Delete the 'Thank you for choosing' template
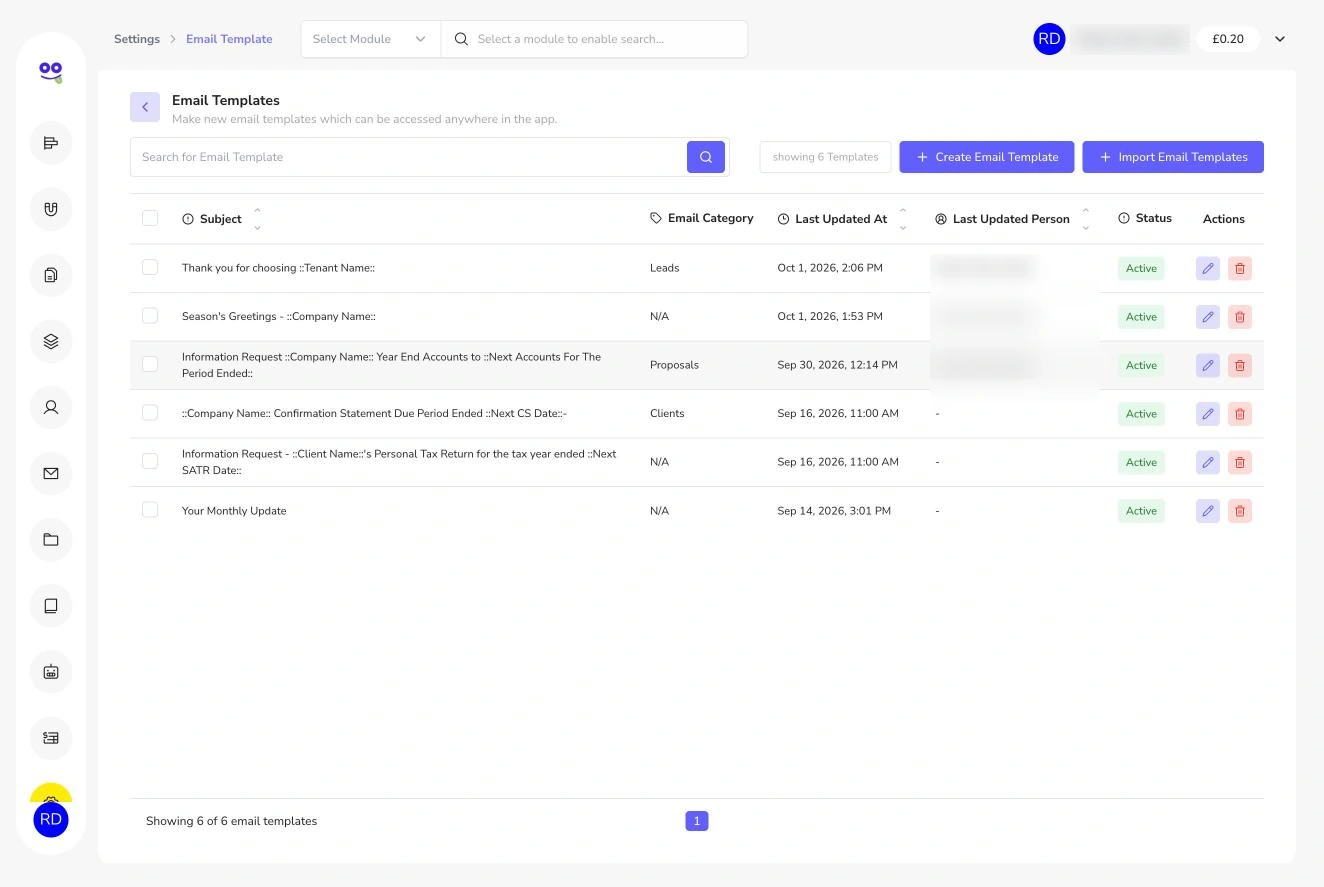 pos(1240,268)
